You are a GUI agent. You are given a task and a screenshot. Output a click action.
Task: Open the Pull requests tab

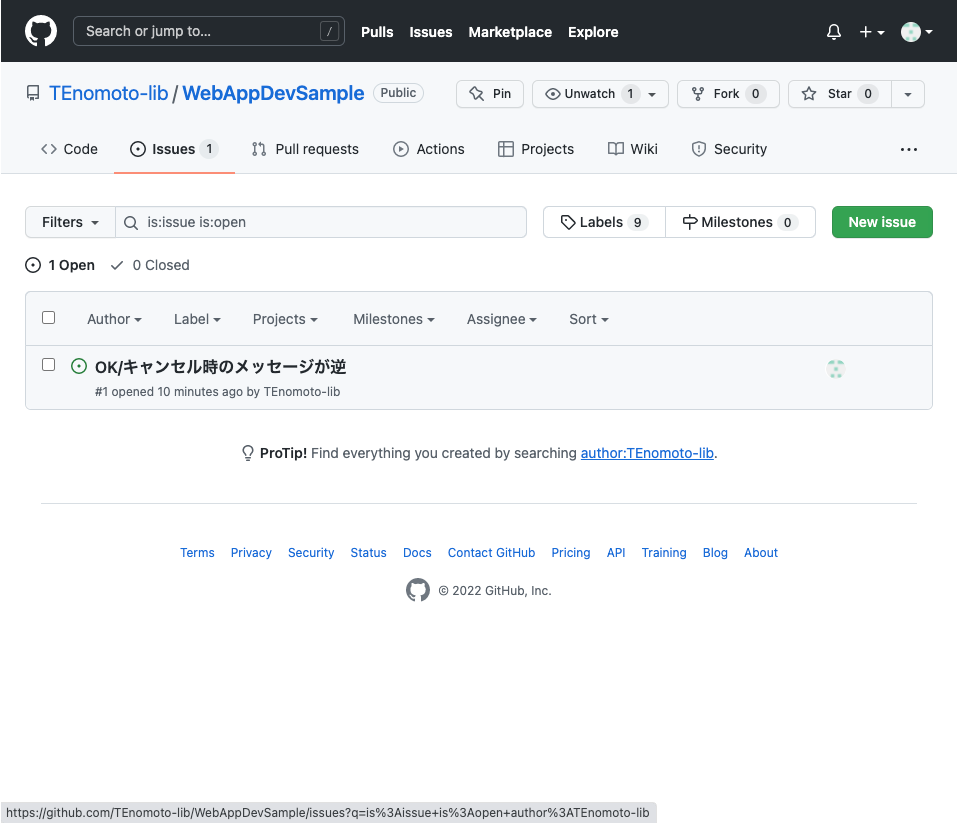(x=305, y=149)
